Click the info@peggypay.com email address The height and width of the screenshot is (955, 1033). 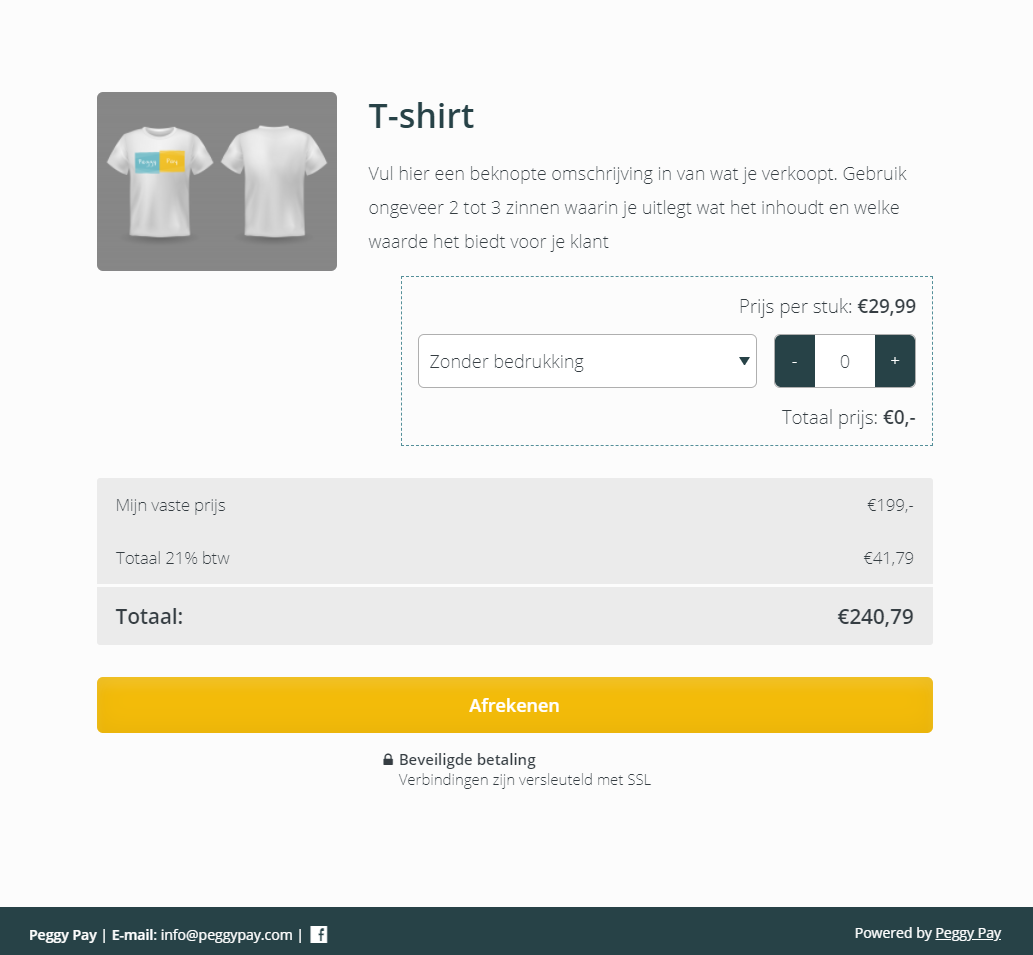click(x=226, y=935)
